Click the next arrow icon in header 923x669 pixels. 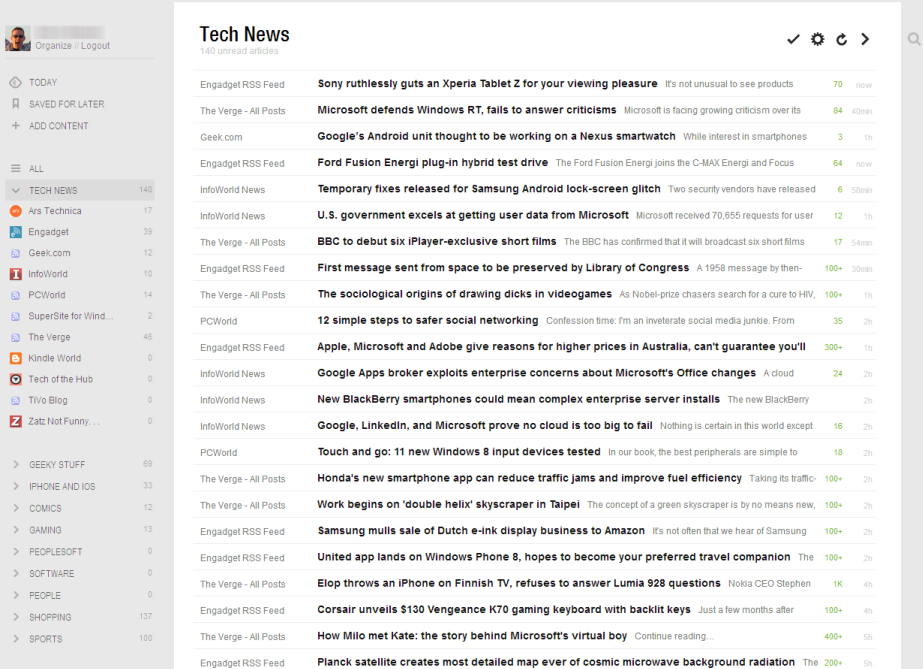865,39
